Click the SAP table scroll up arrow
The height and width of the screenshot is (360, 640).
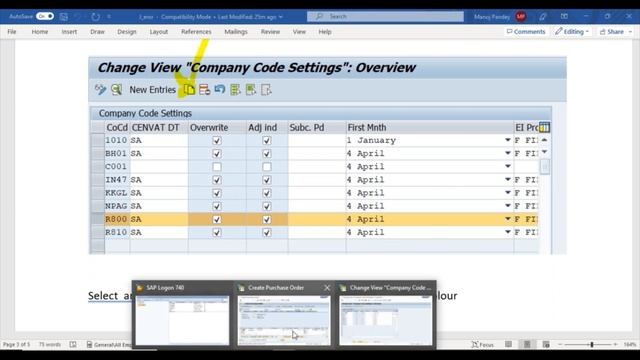(544, 140)
